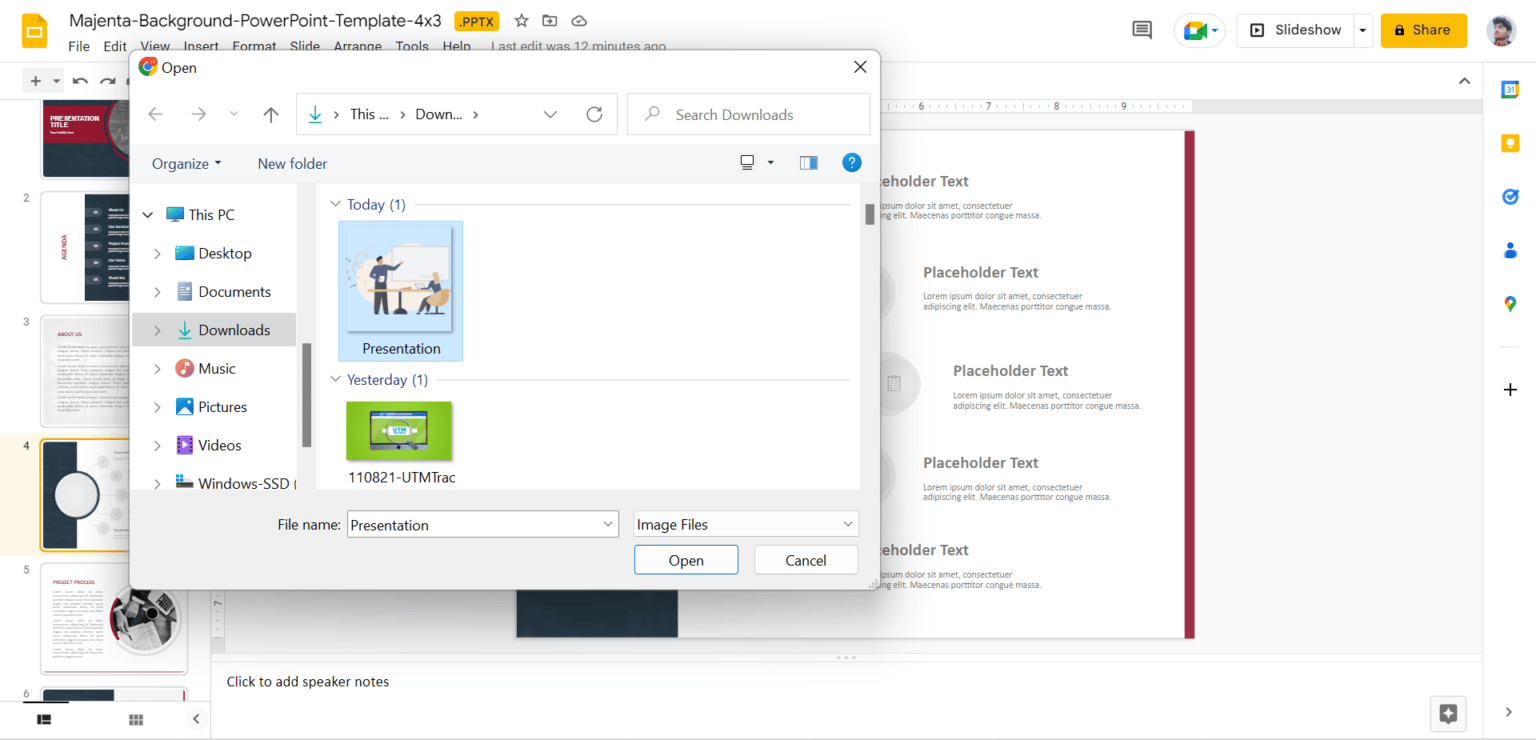Open Google Calendar in the side panel
This screenshot has height=740, width=1536.
click(x=1510, y=88)
